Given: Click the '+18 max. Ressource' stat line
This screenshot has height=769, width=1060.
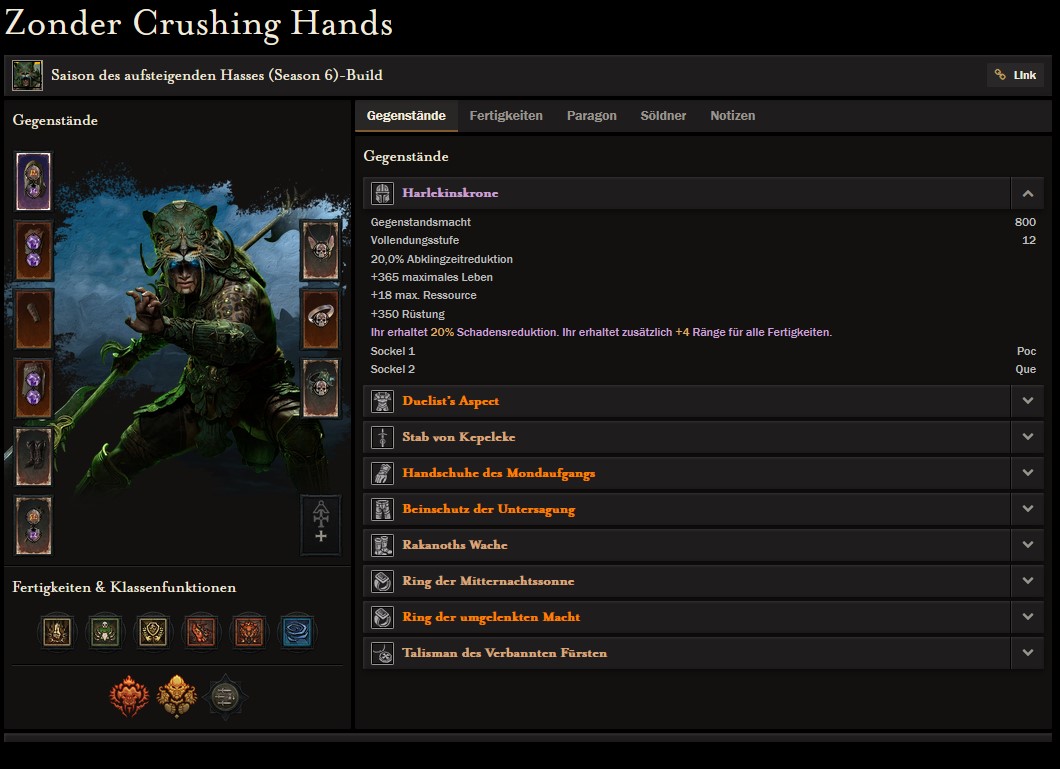Looking at the screenshot, I should coord(423,295).
